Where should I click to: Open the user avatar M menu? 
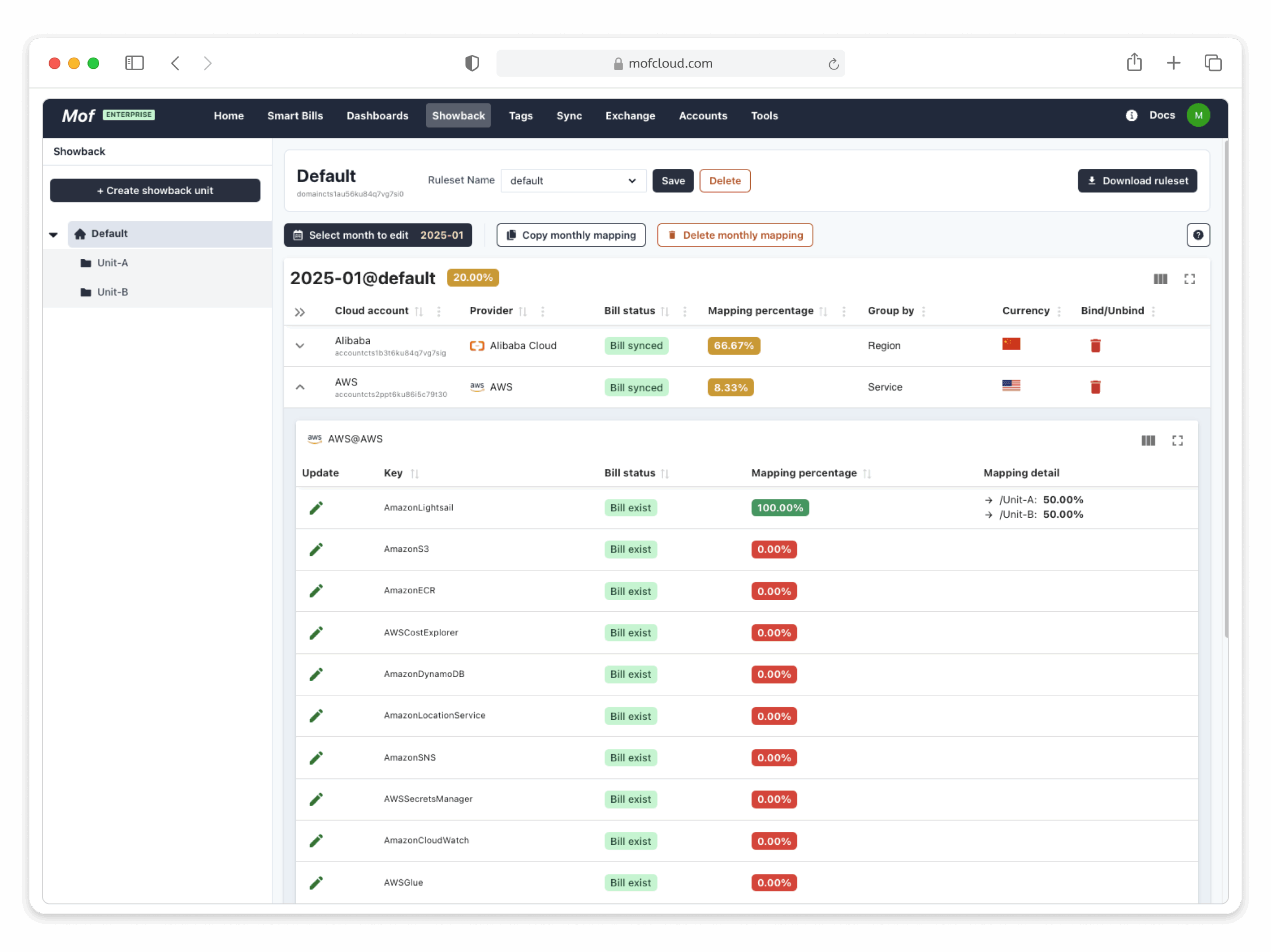coord(1198,116)
